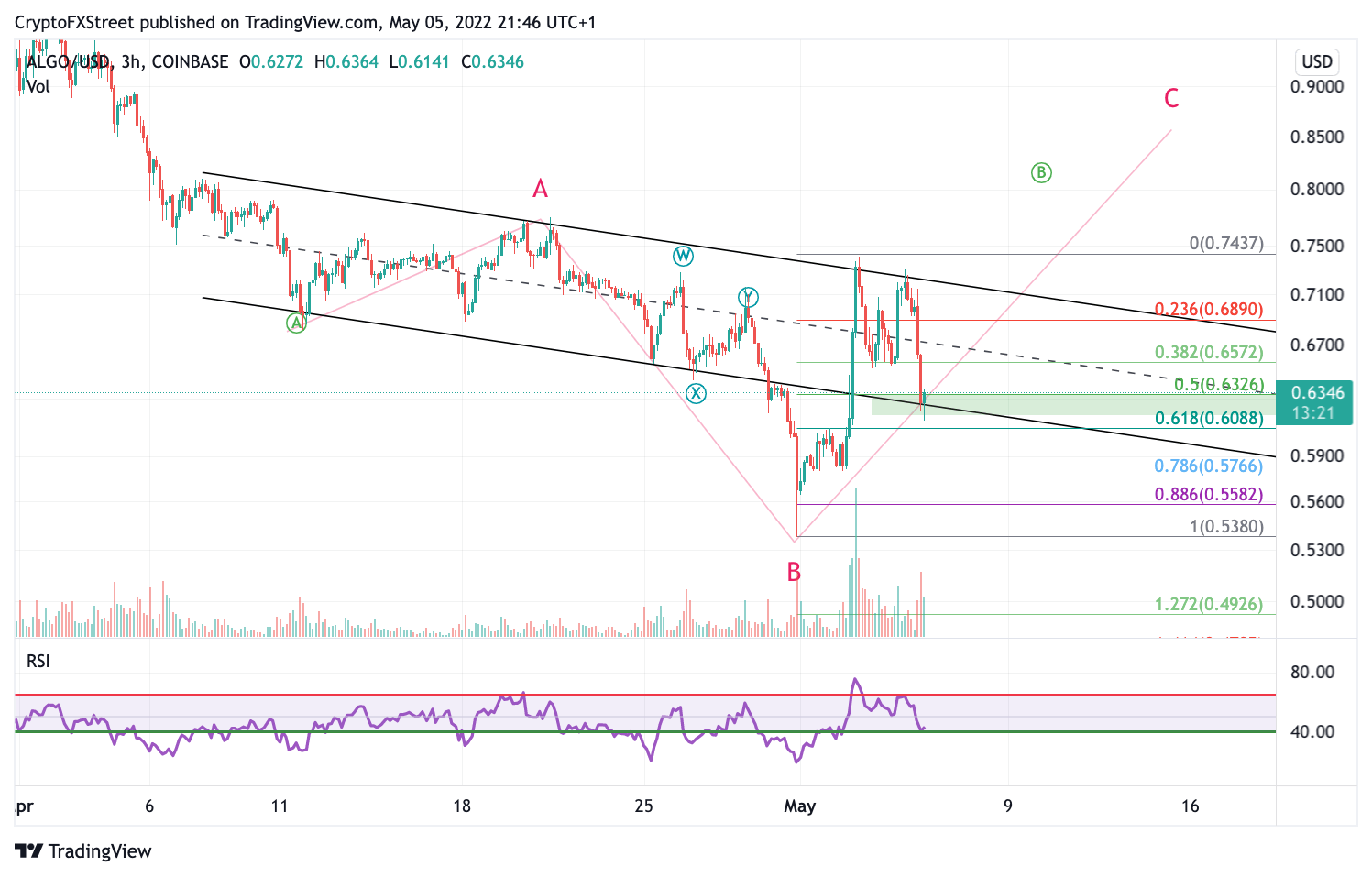
Task: Select the circled green A marker on the channel
Action: click(296, 323)
